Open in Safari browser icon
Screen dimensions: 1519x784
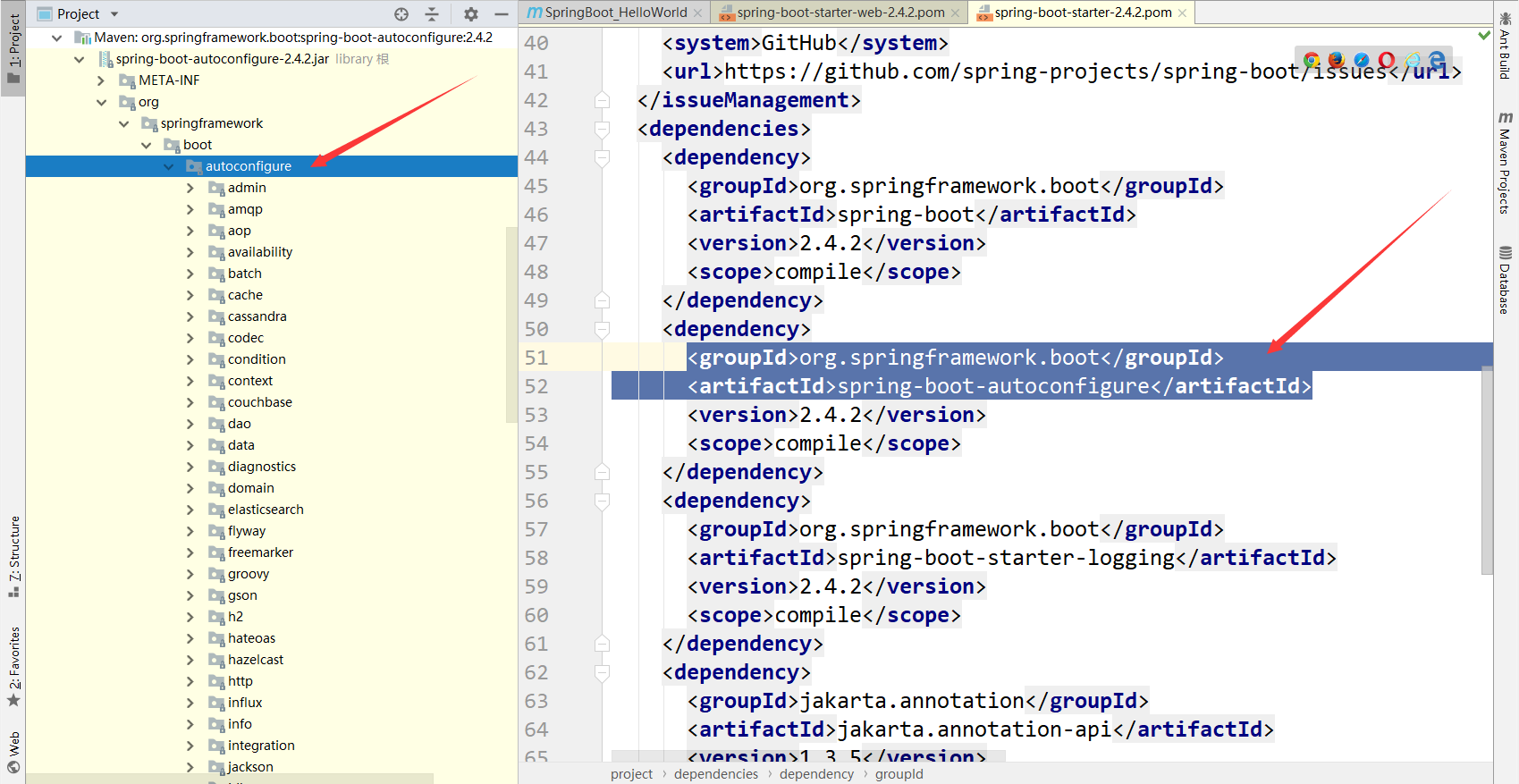pos(1362,60)
